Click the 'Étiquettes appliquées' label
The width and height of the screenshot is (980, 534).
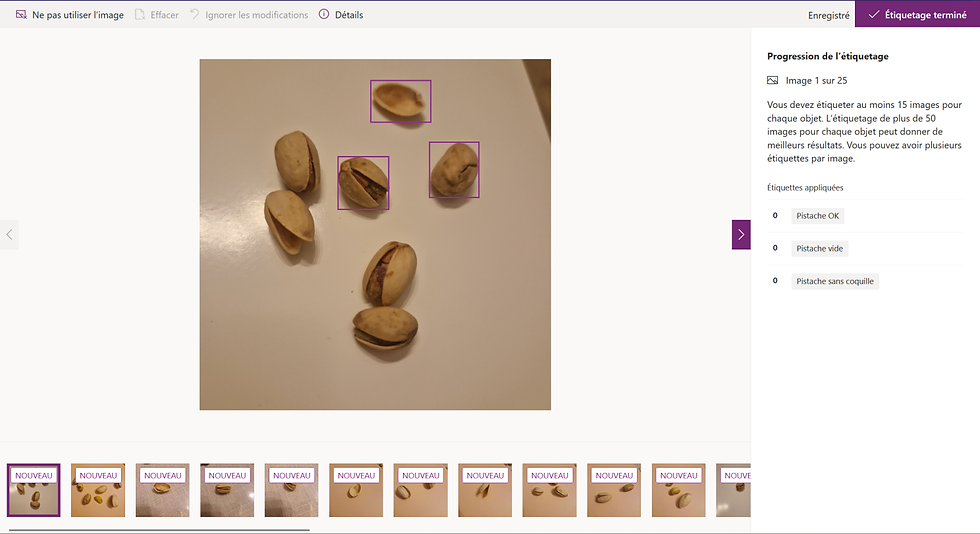(805, 188)
